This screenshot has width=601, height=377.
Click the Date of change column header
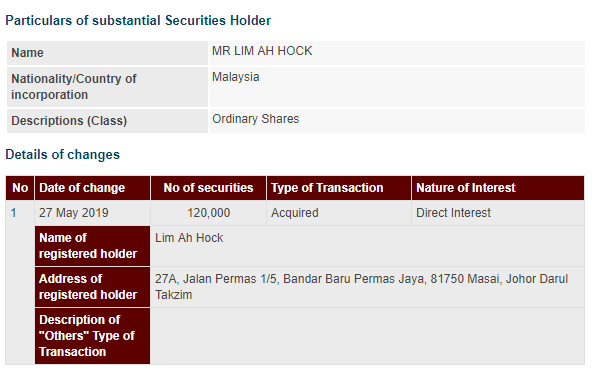tap(92, 188)
